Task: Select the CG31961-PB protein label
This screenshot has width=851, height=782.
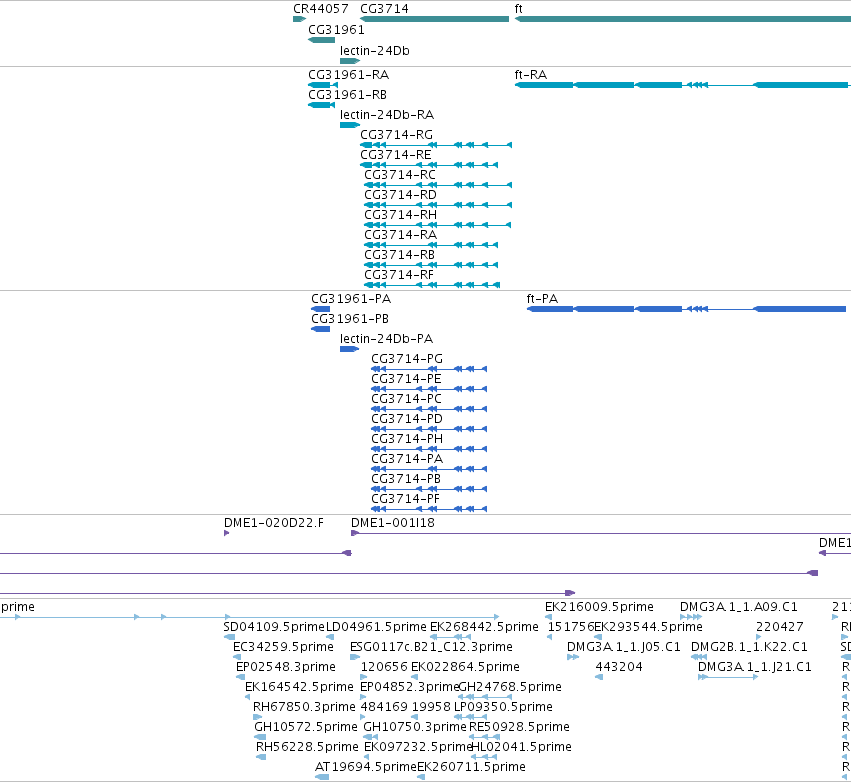Action: pyautogui.click(x=350, y=319)
